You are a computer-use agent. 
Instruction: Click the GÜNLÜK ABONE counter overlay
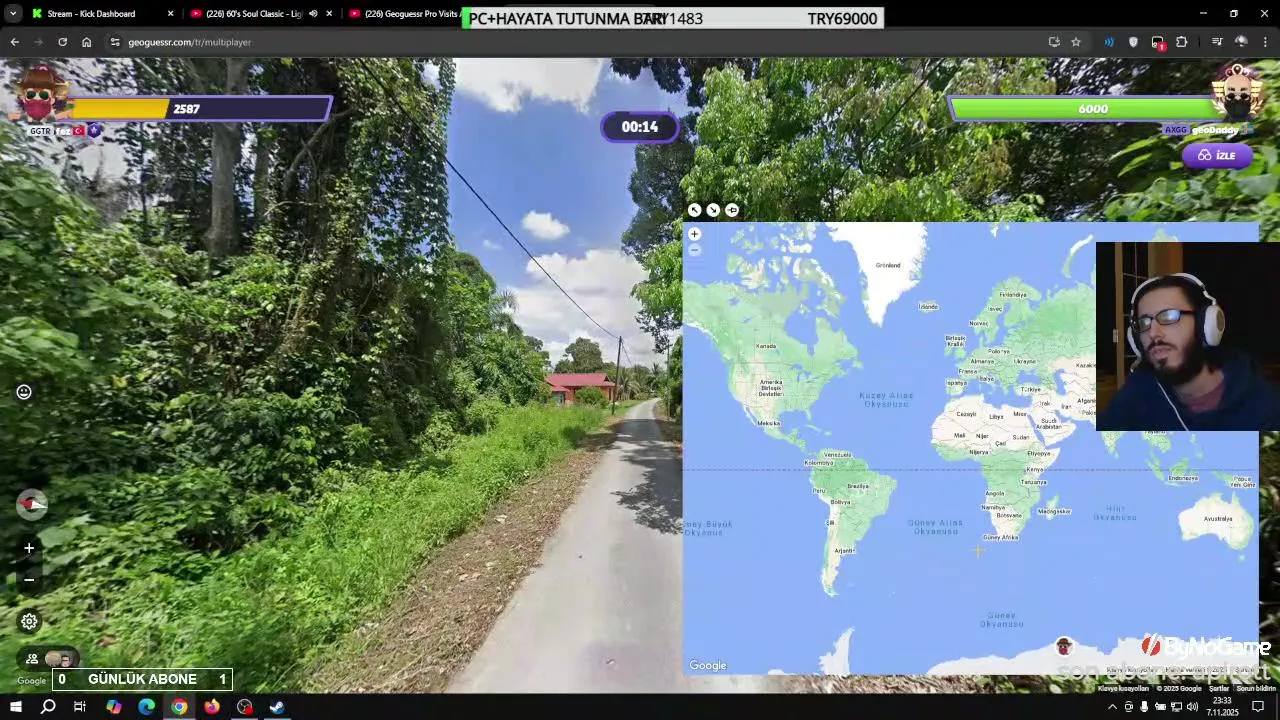click(x=142, y=679)
